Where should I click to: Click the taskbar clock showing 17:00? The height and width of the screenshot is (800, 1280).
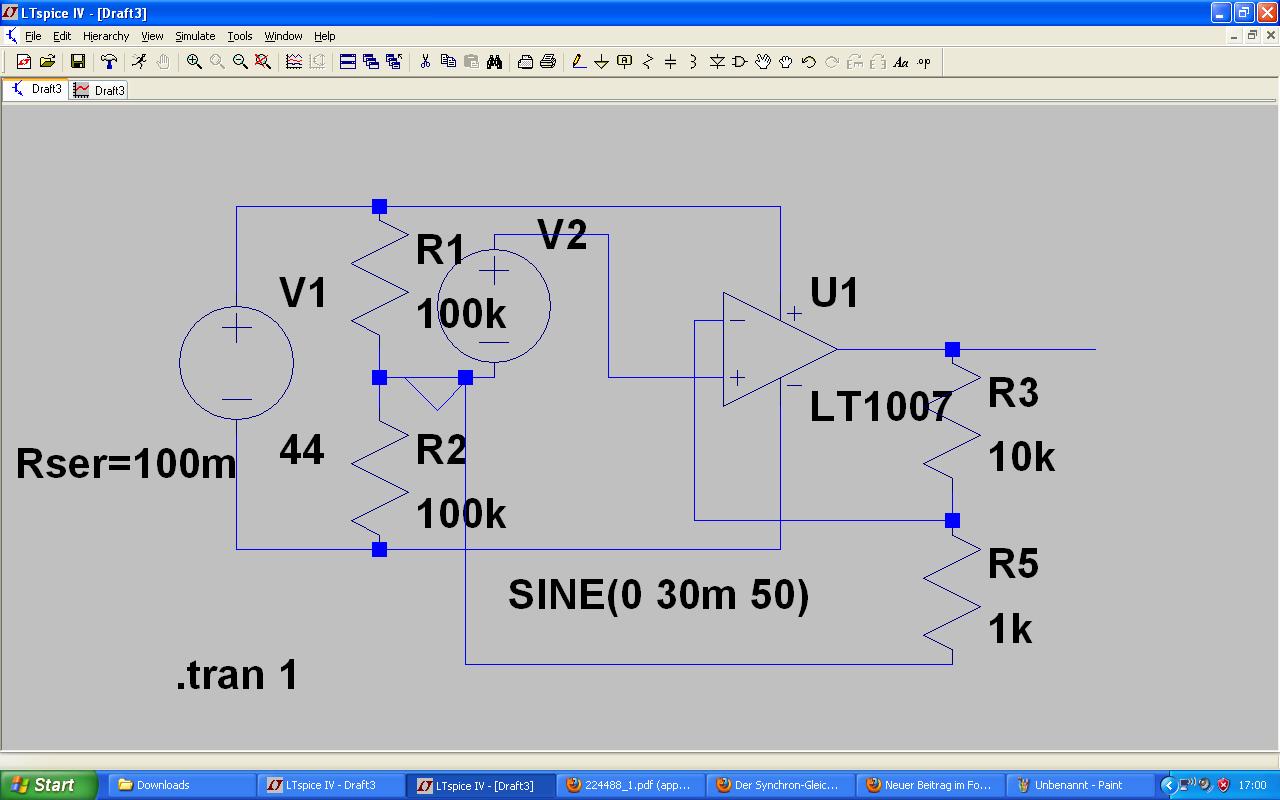1252,786
